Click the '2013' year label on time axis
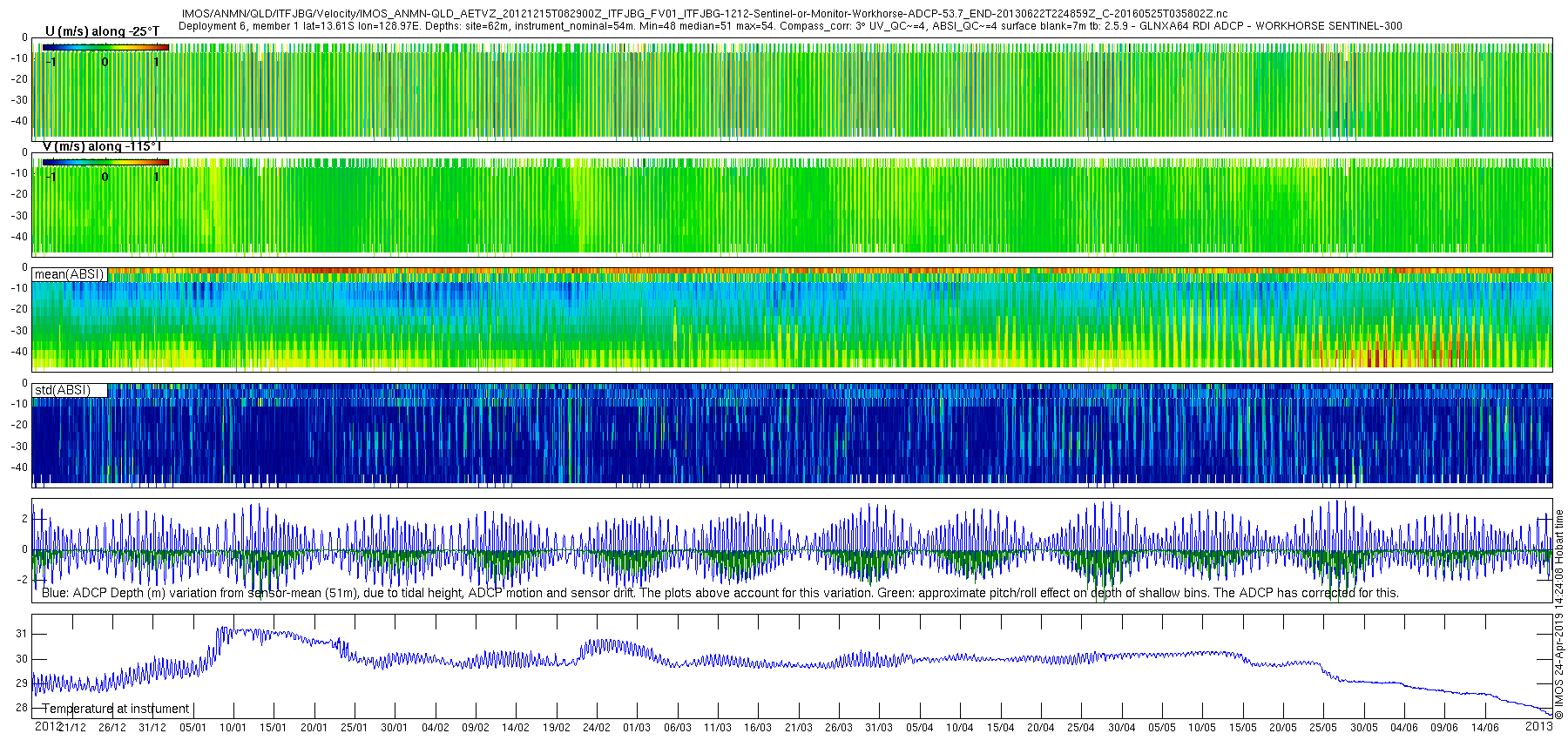This screenshot has height=740, width=1568. (1539, 726)
